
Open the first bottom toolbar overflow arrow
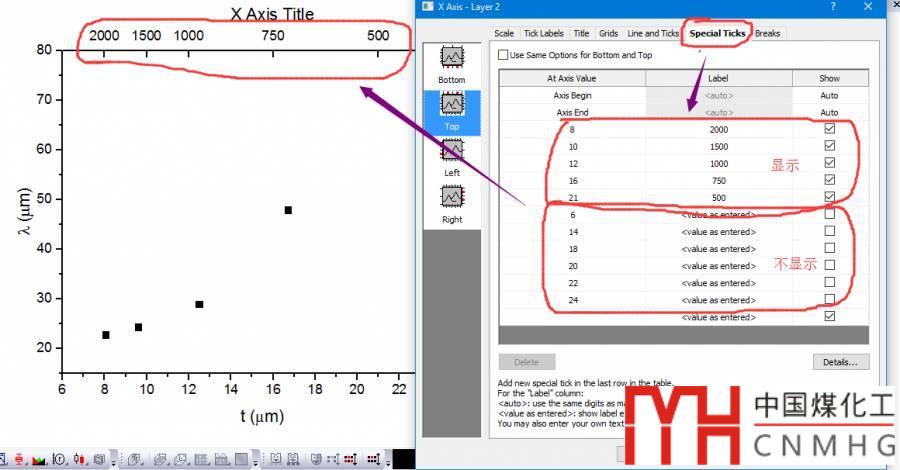(114, 459)
